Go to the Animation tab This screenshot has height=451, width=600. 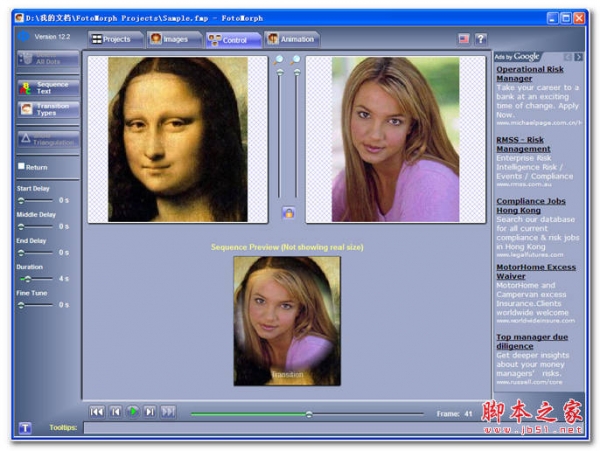click(x=292, y=39)
